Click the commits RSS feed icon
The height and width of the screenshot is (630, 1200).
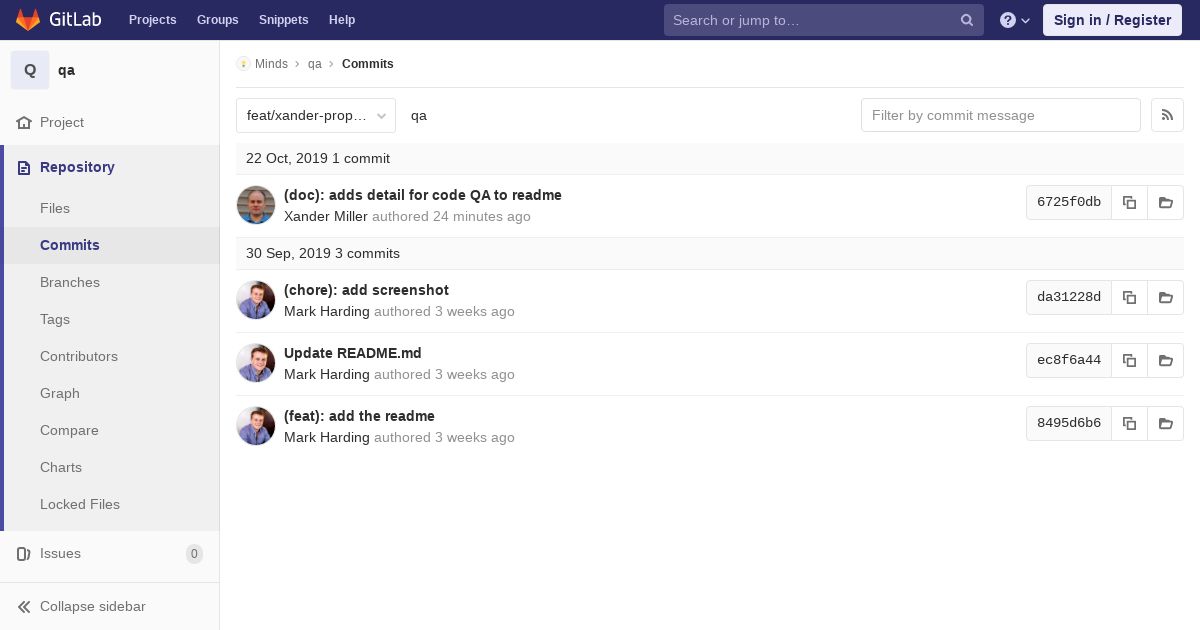tap(1167, 115)
